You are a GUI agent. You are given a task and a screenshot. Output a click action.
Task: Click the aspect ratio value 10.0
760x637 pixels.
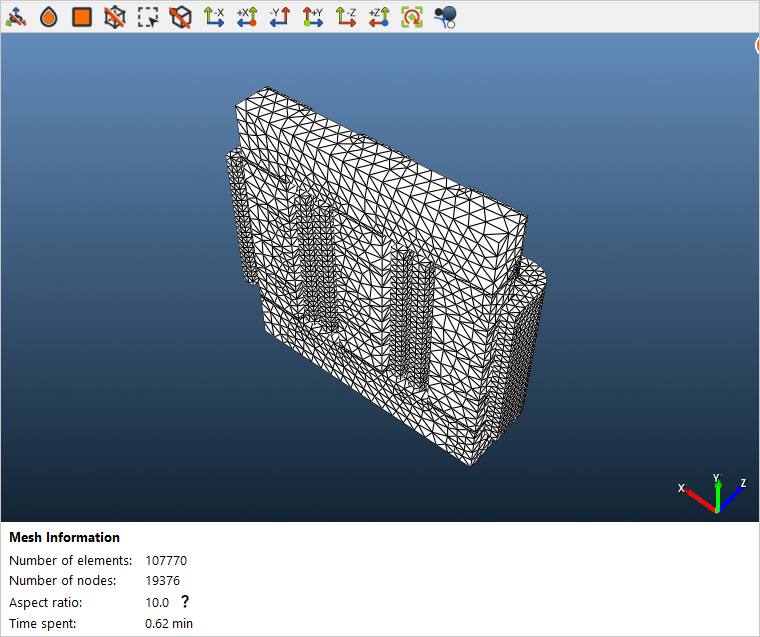coord(157,603)
